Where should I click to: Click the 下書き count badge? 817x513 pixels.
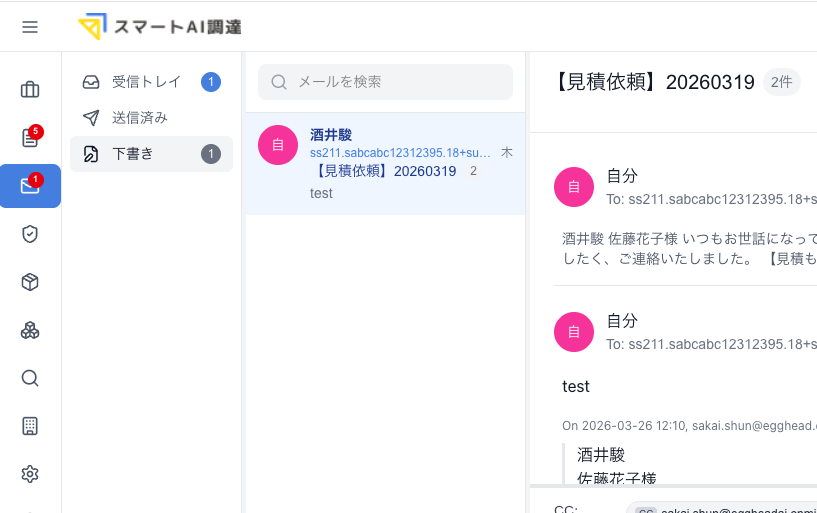coord(211,154)
